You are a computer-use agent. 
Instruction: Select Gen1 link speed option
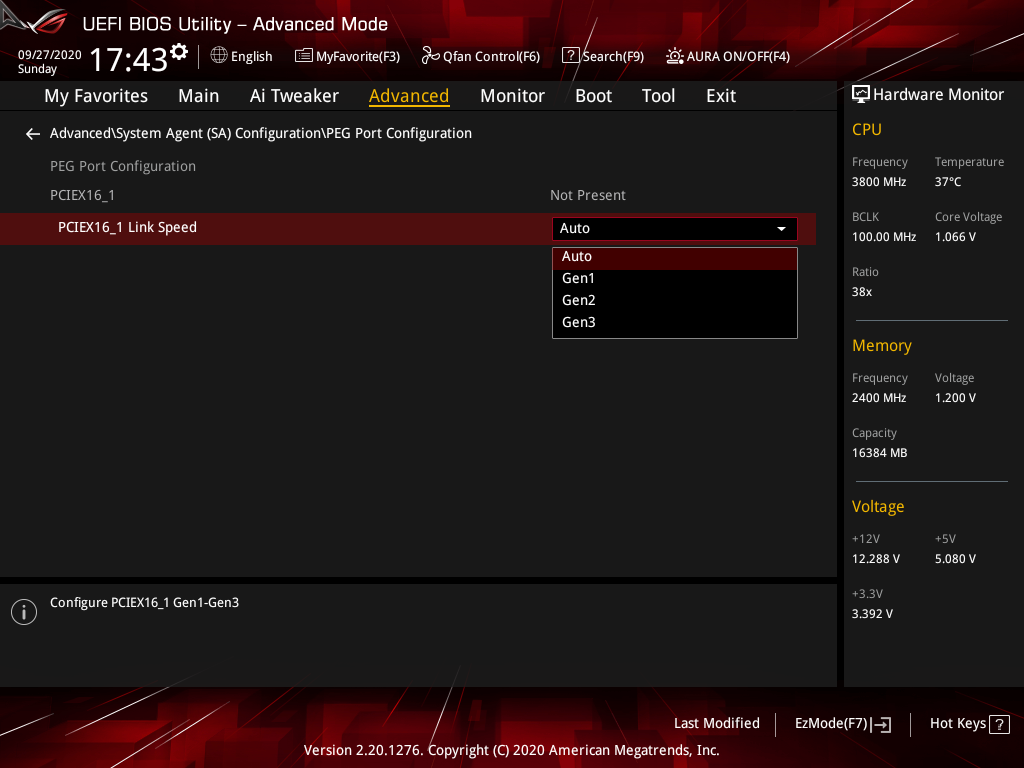(675, 279)
